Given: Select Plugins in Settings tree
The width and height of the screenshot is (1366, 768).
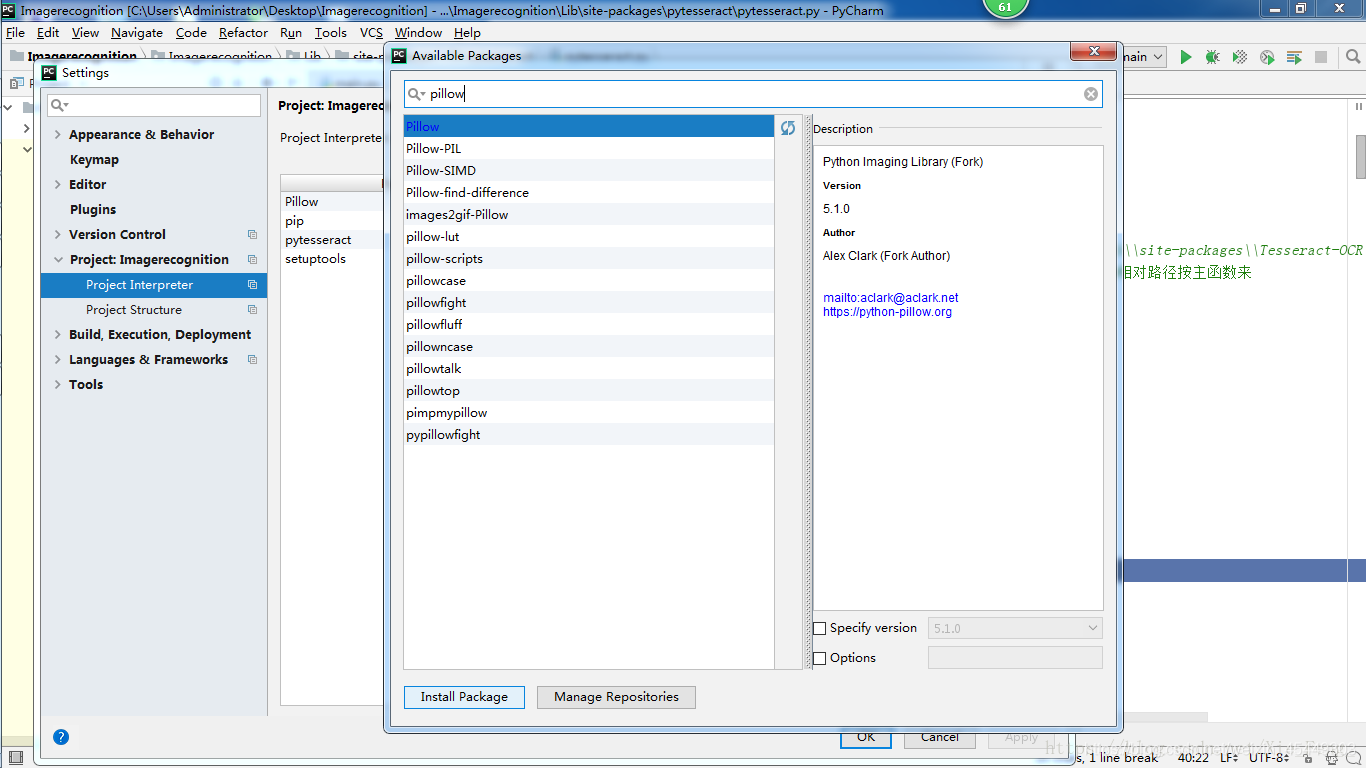Looking at the screenshot, I should (93, 210).
